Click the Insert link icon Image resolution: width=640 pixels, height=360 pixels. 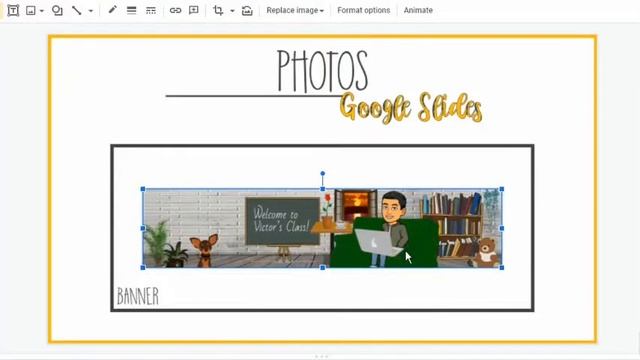(175, 11)
